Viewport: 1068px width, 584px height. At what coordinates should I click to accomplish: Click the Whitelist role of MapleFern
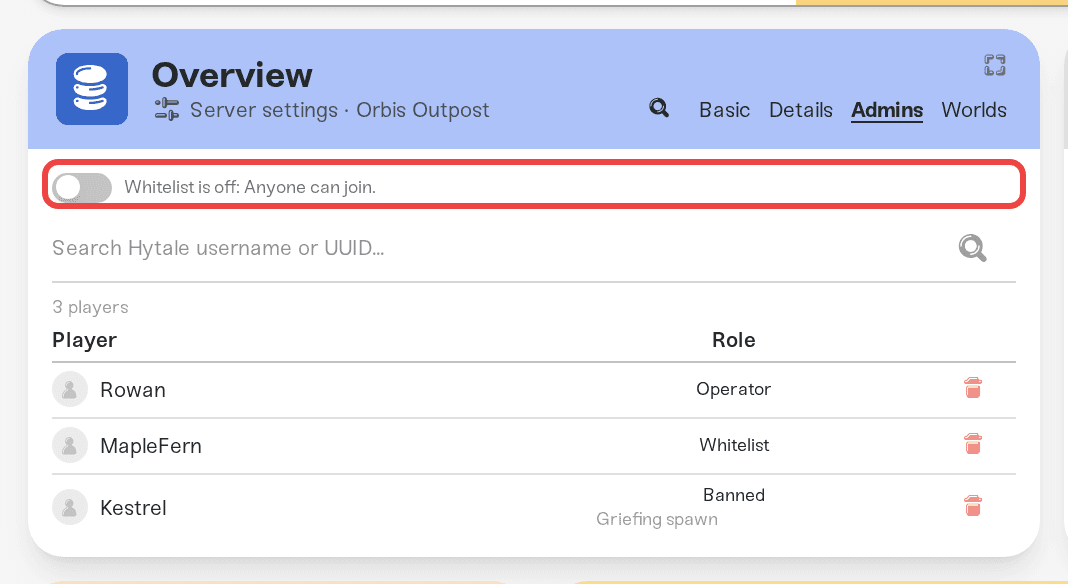pos(734,445)
